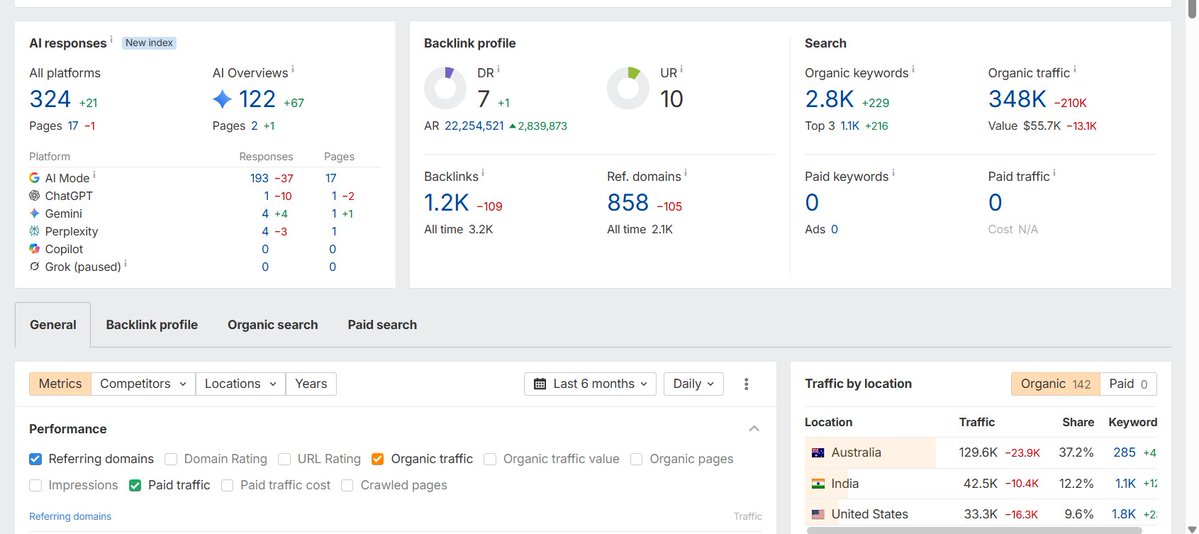Open the three-dot more options menu
The height and width of the screenshot is (534, 1199).
[746, 384]
